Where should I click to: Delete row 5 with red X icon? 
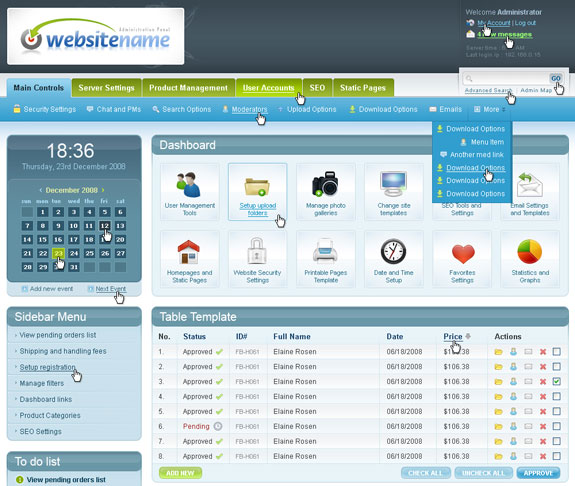pos(543,412)
